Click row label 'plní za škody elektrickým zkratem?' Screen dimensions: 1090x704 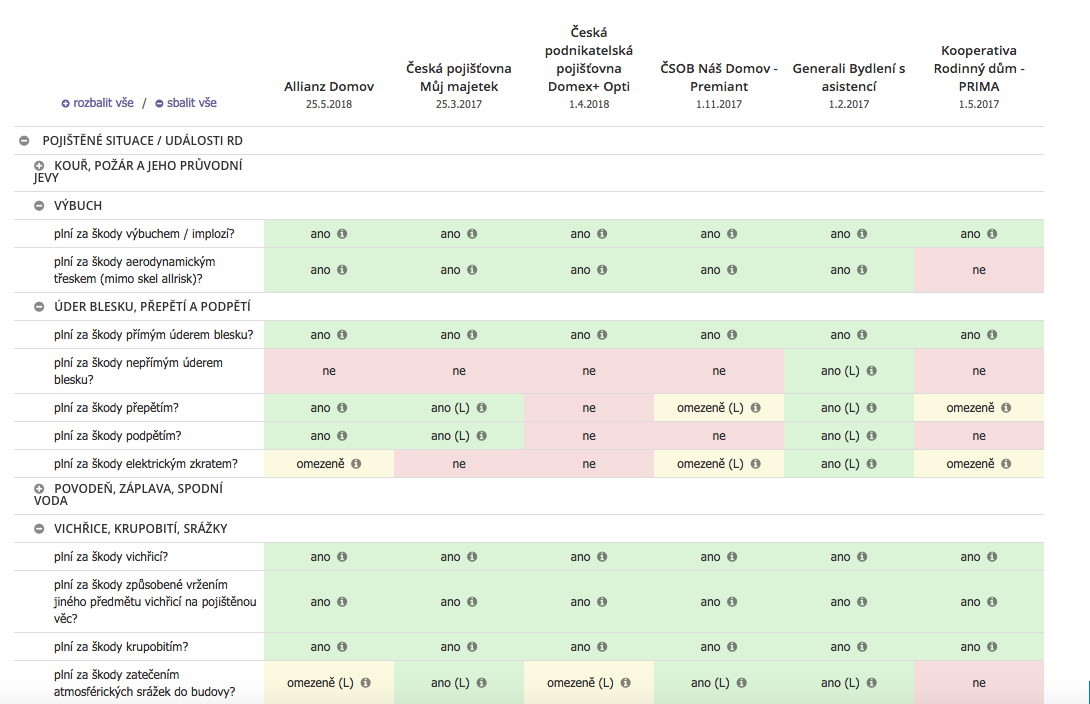pyautogui.click(x=145, y=464)
